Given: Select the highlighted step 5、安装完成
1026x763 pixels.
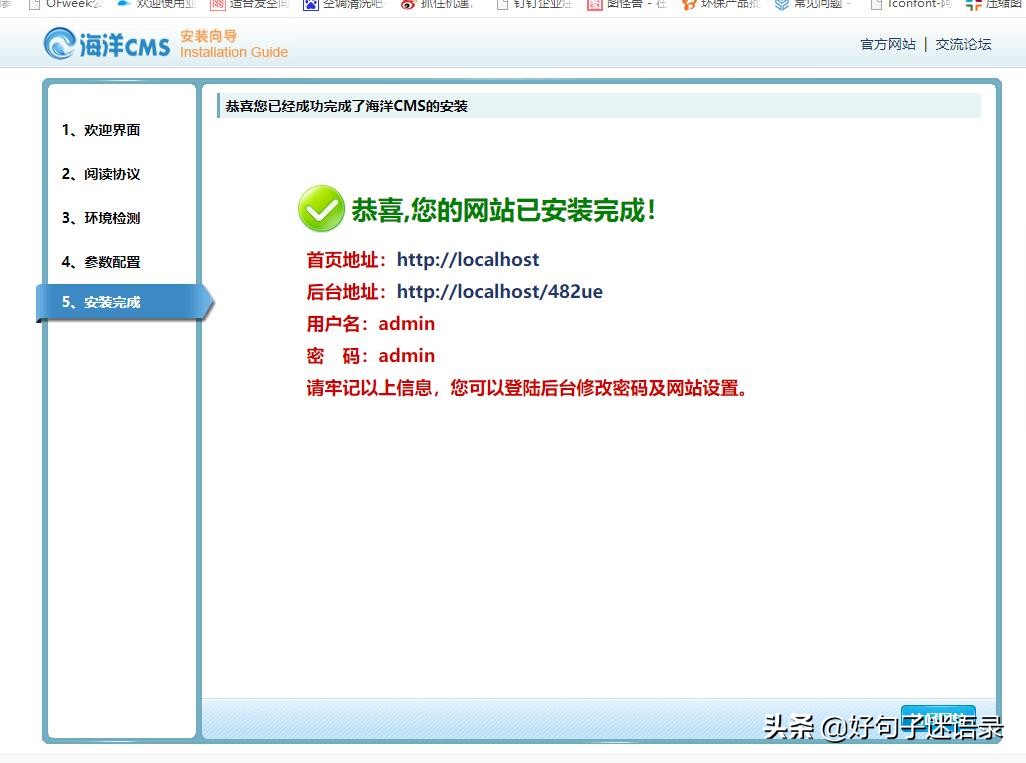Looking at the screenshot, I should [x=124, y=302].
